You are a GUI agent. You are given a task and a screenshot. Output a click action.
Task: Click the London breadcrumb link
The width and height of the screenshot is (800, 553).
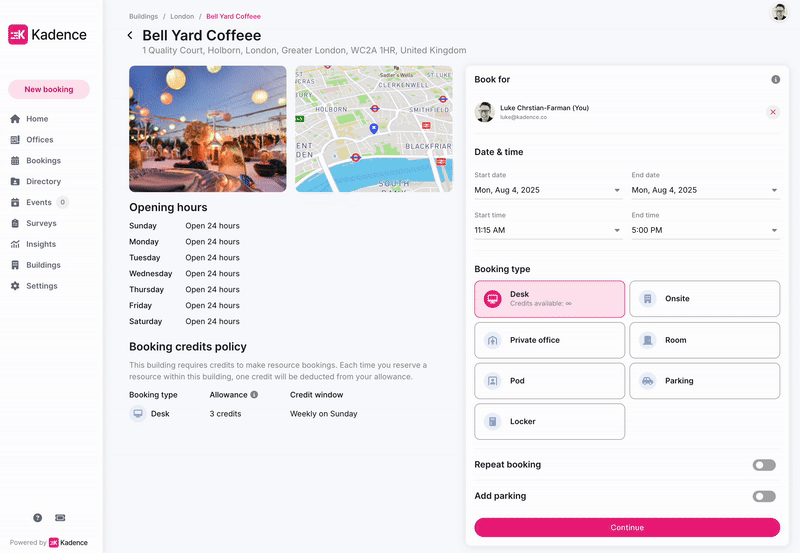(x=182, y=16)
